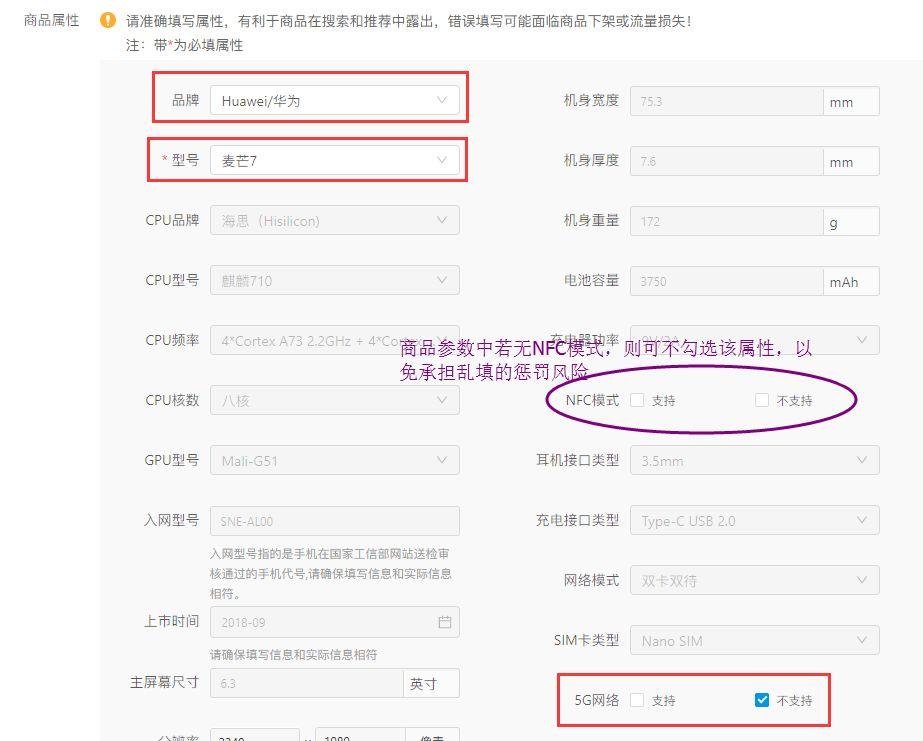Open the 耳机接口类型 3.5mm dropdown

point(755,460)
